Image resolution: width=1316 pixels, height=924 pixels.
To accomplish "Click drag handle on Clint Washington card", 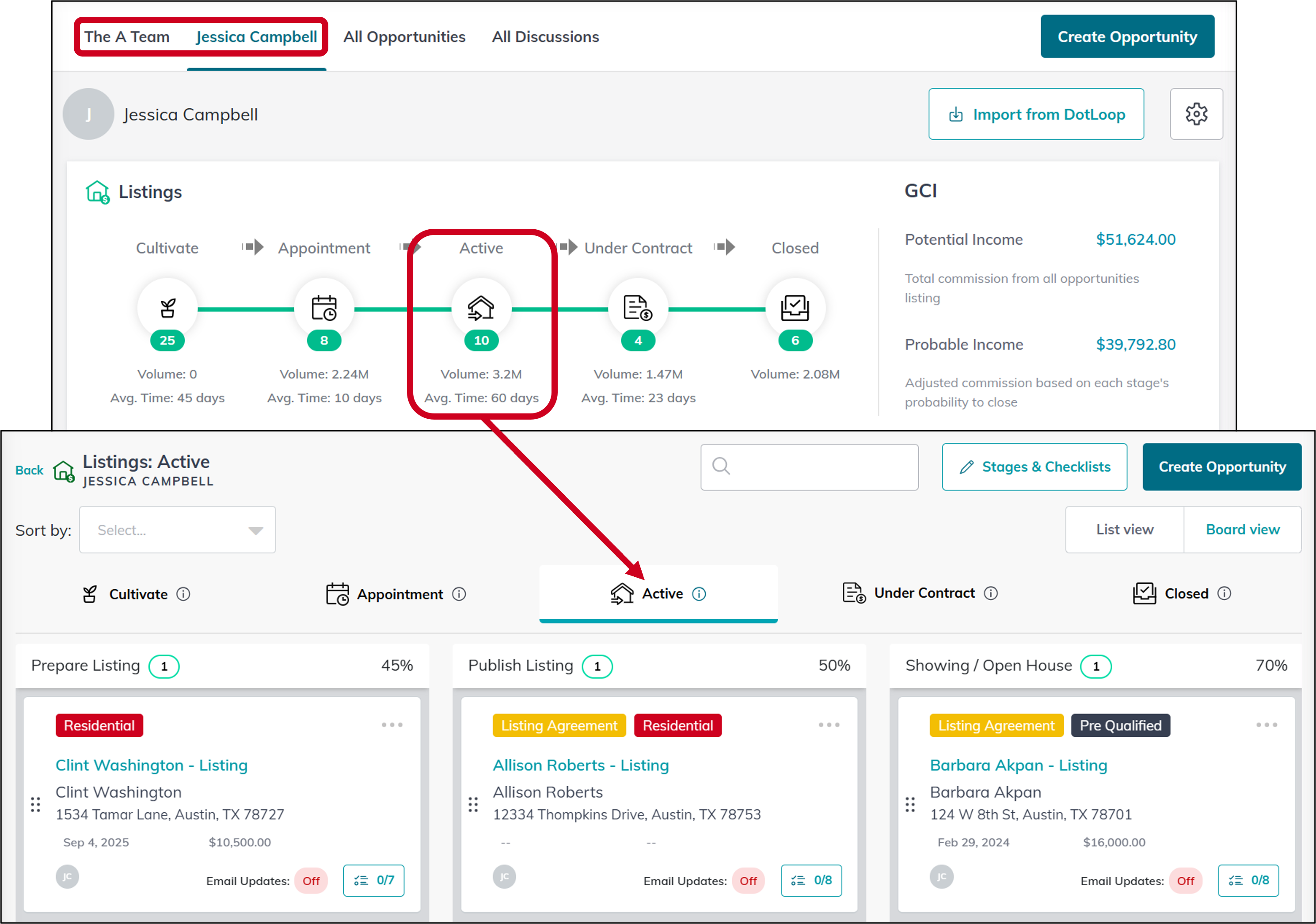I will (35, 804).
